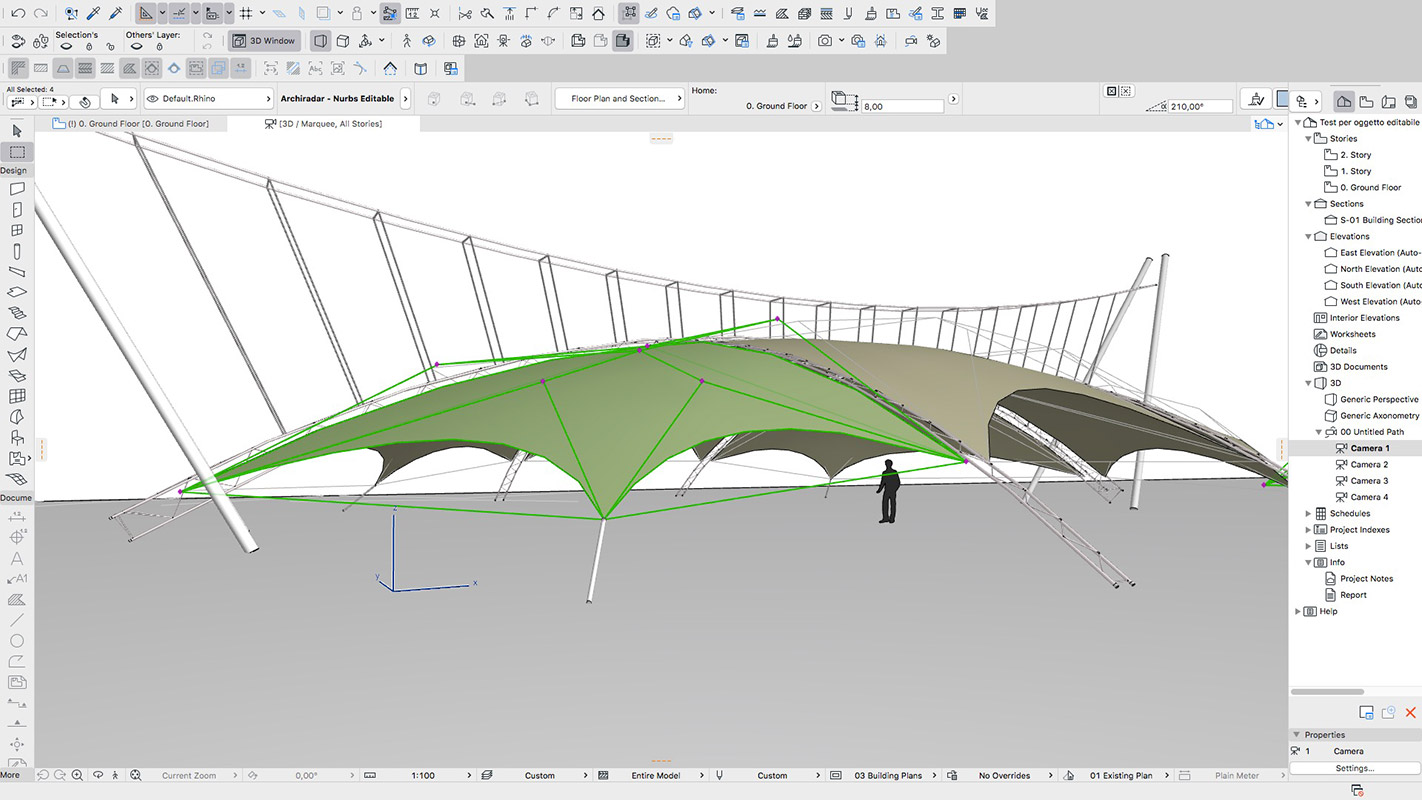Toggle the Suspend Groups icon
Image resolution: width=1422 pixels, height=800 pixels.
(x=390, y=14)
